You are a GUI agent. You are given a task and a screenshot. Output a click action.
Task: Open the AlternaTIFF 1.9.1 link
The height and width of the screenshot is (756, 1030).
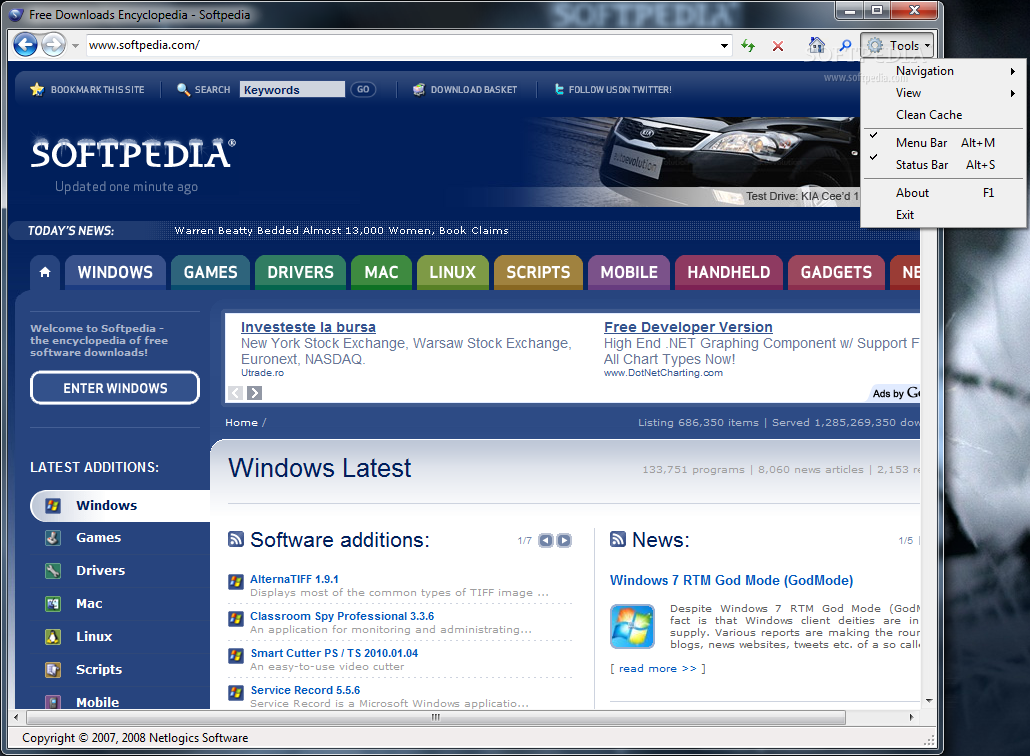click(x=294, y=579)
